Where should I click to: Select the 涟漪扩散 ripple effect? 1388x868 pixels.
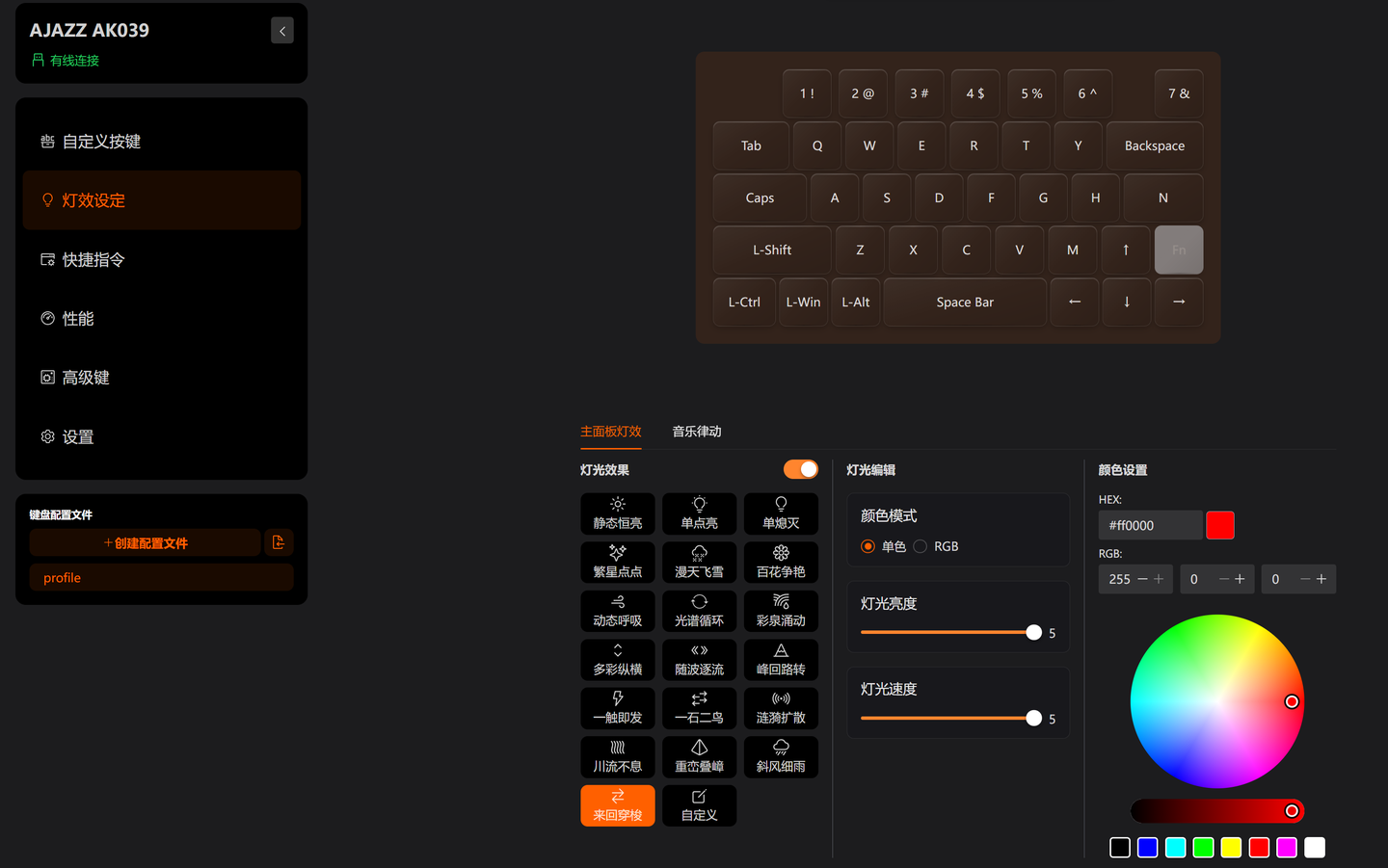(781, 708)
